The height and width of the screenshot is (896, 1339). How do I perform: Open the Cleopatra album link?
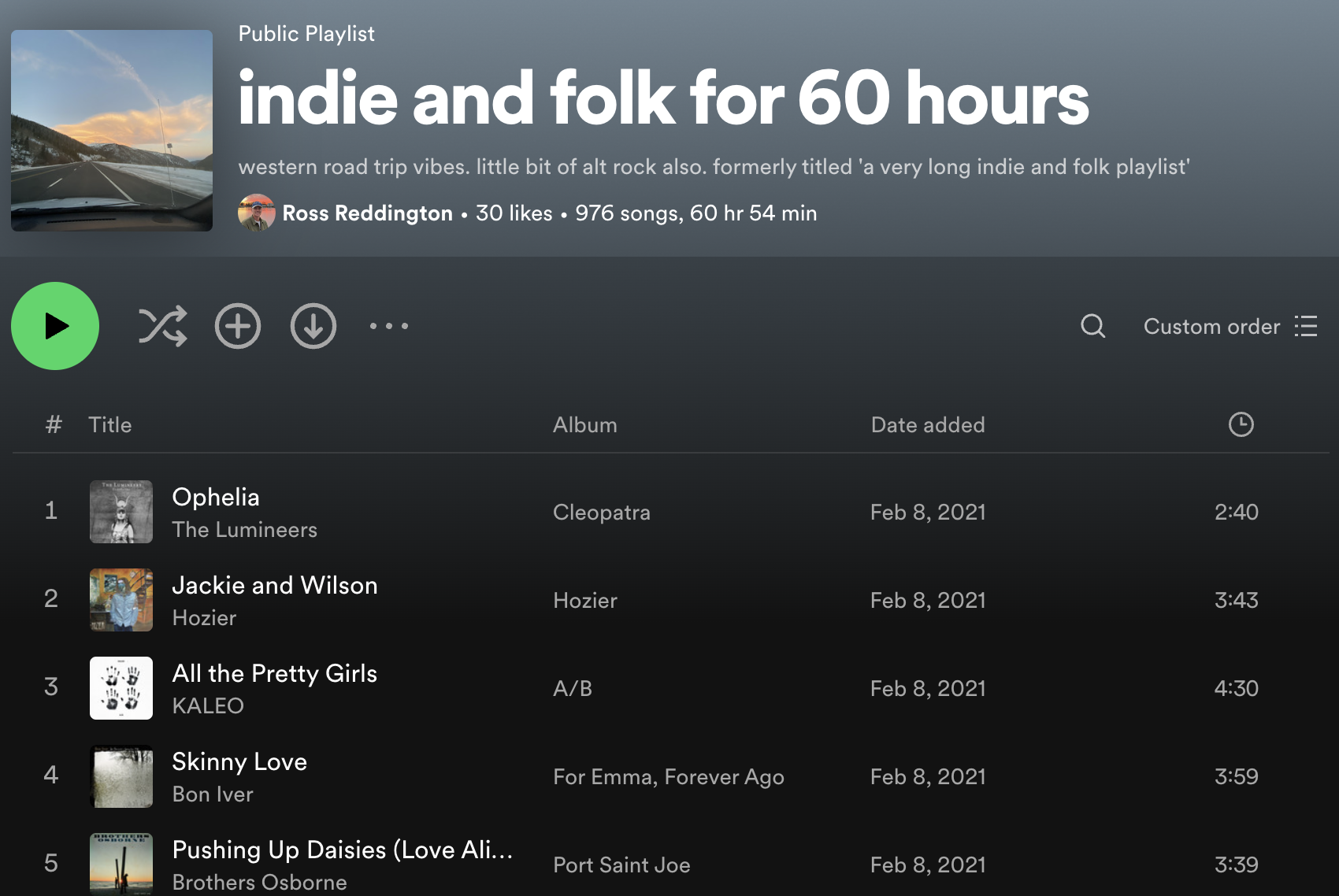click(x=602, y=513)
